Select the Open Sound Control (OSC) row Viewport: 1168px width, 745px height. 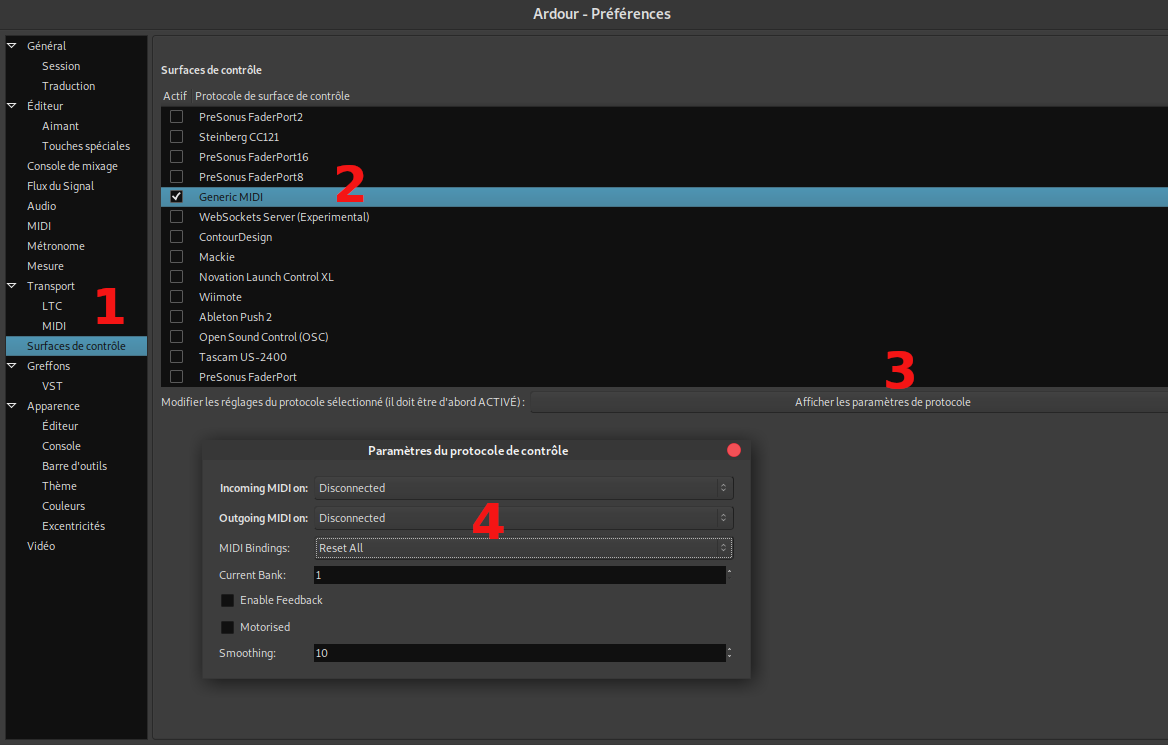tap(664, 337)
